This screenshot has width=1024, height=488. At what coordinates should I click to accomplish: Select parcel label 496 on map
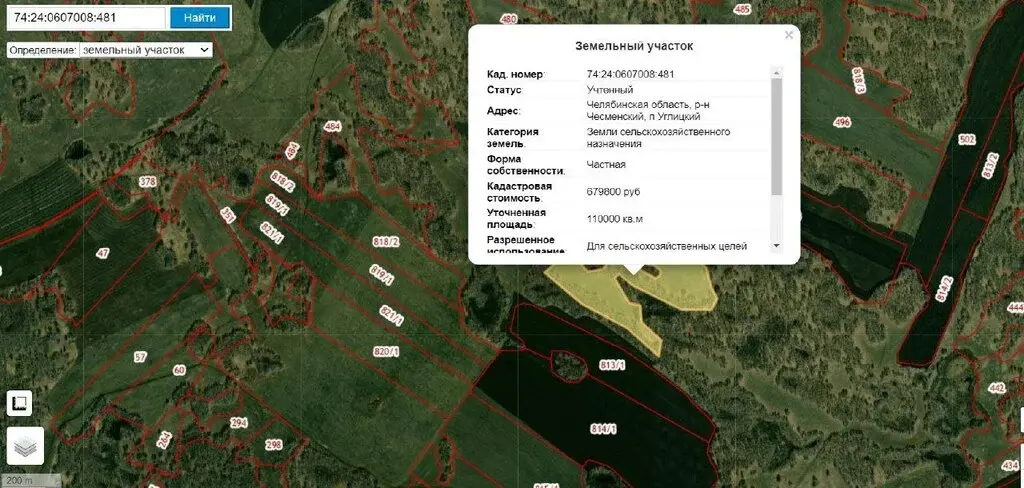842,122
